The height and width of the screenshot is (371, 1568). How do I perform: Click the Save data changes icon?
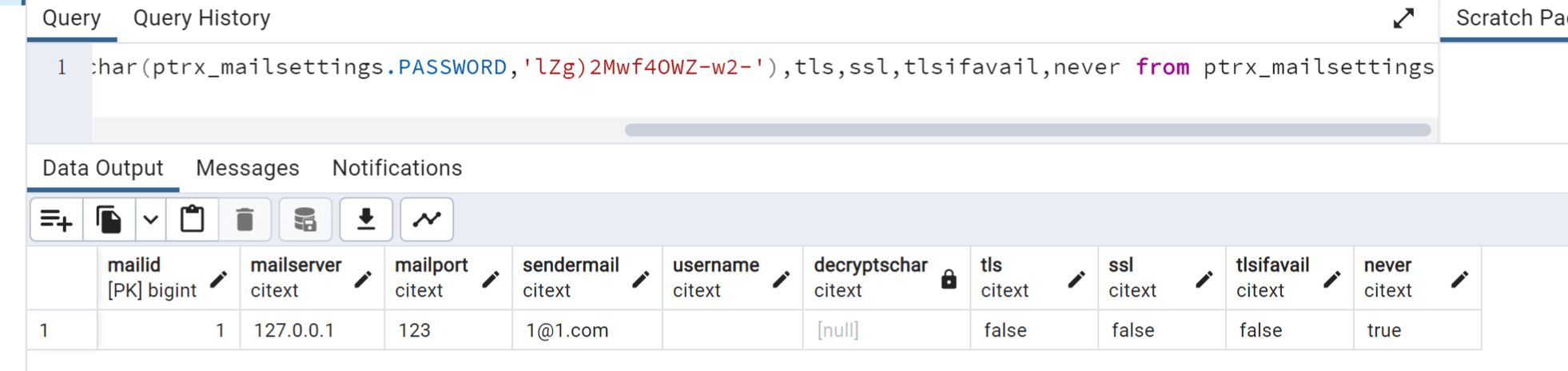coord(305,220)
